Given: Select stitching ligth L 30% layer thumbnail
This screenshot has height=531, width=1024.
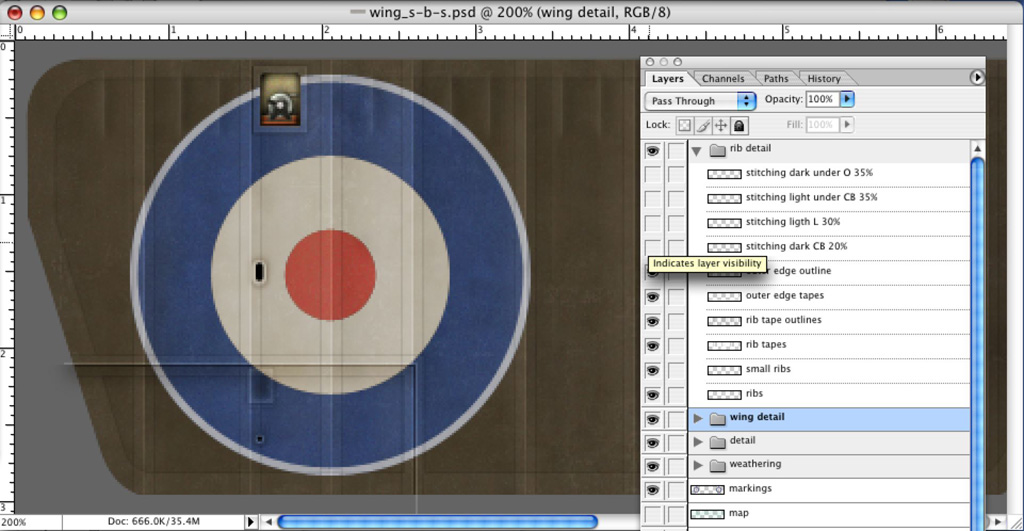Looking at the screenshot, I should [x=724, y=223].
